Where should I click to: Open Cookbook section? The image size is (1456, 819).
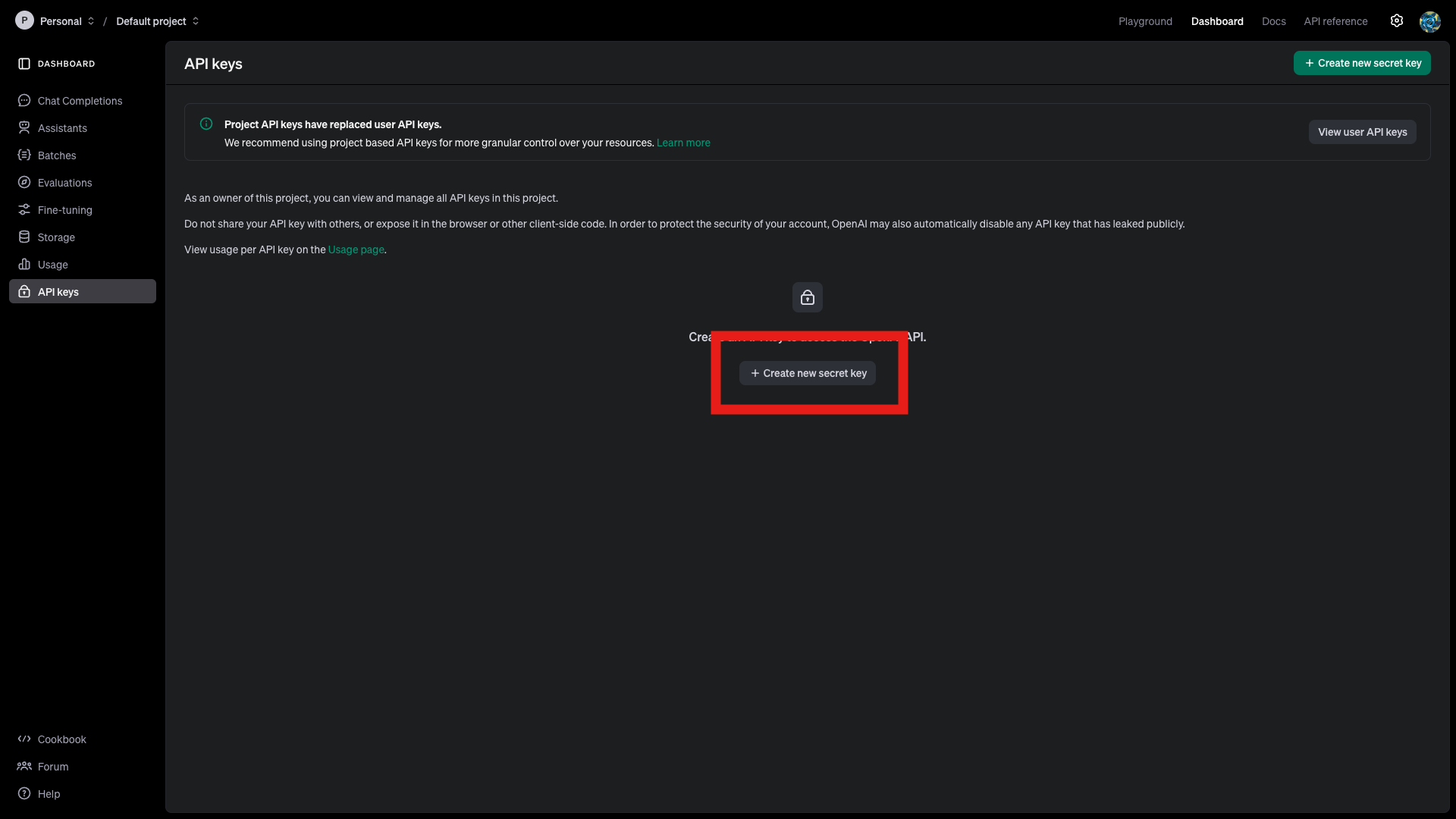tap(62, 739)
